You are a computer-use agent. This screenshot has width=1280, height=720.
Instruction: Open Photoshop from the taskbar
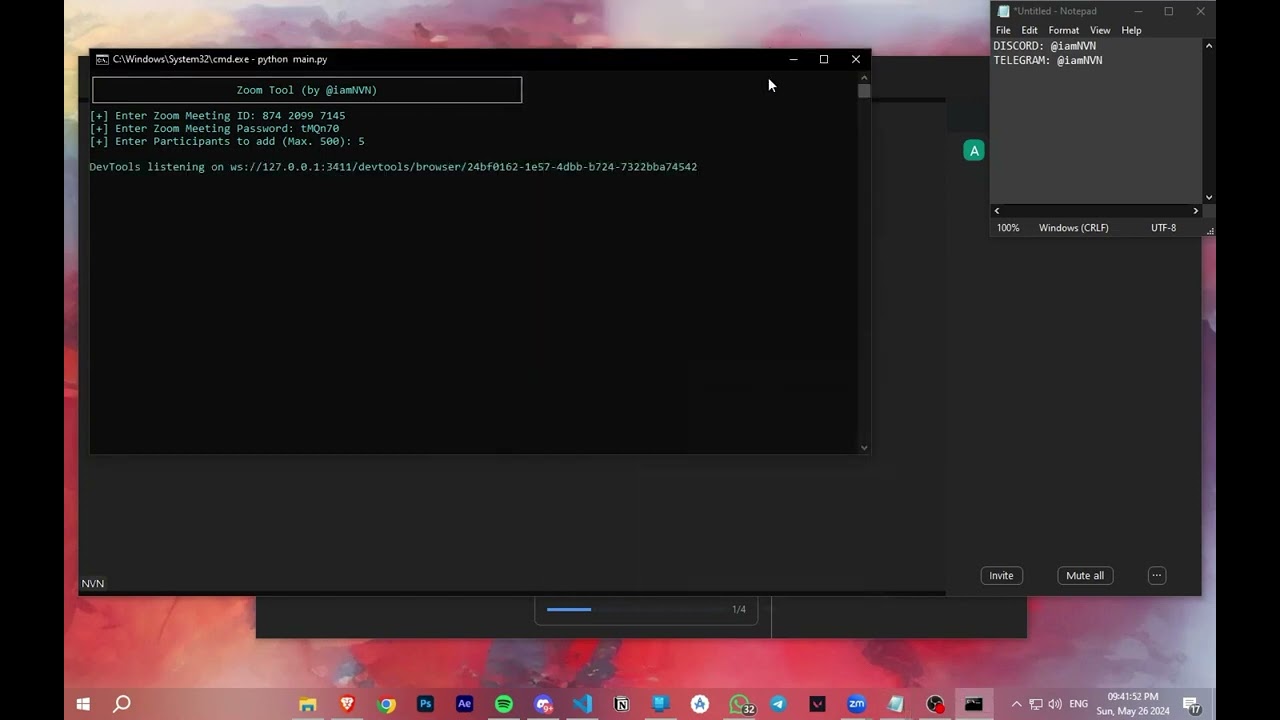click(425, 704)
